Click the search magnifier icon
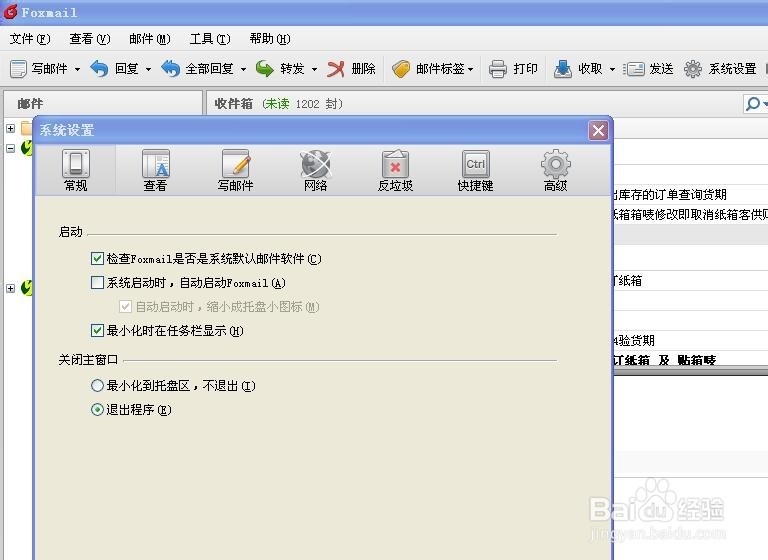 point(753,103)
